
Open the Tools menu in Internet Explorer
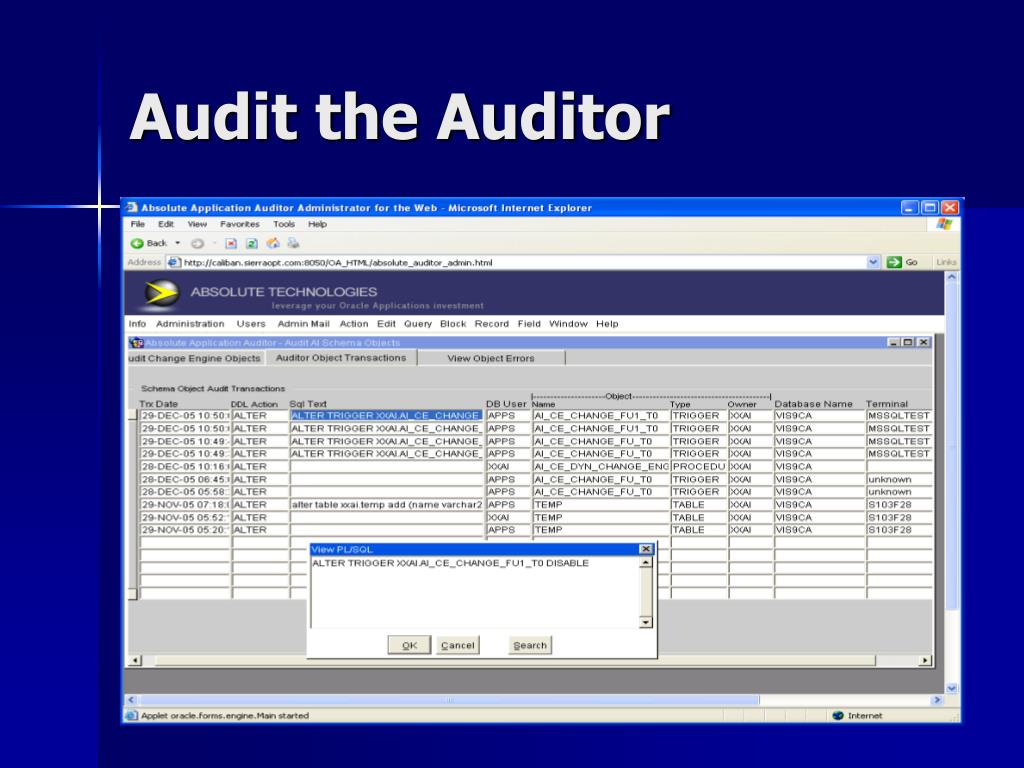click(x=284, y=224)
